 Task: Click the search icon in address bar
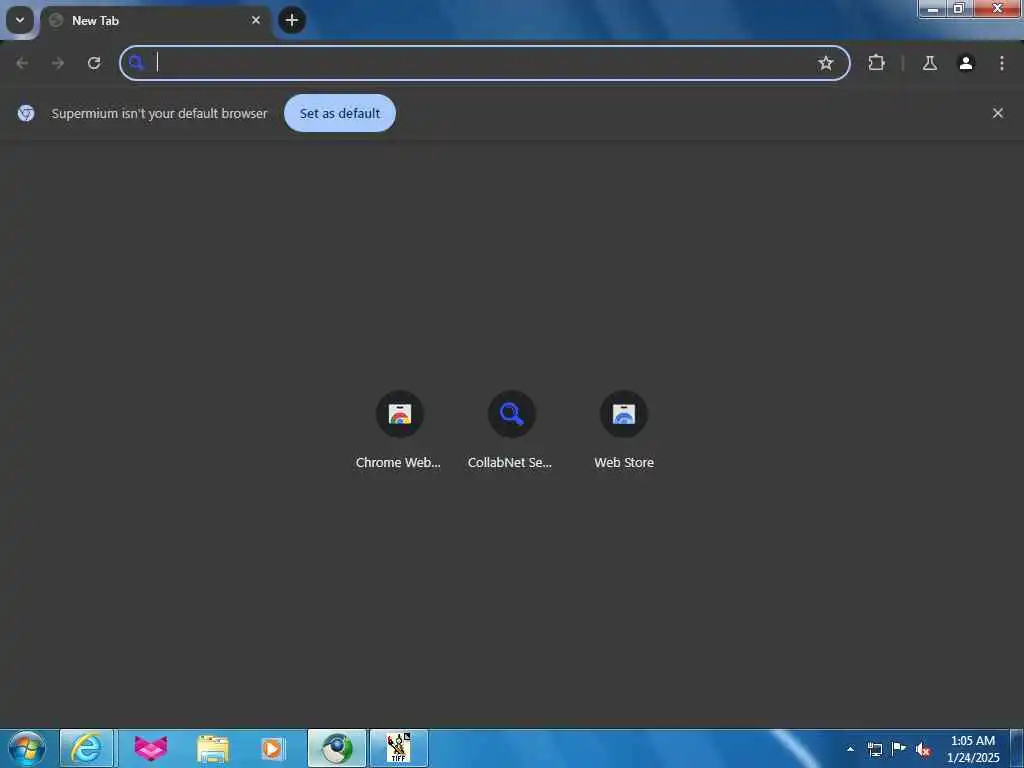[136, 63]
